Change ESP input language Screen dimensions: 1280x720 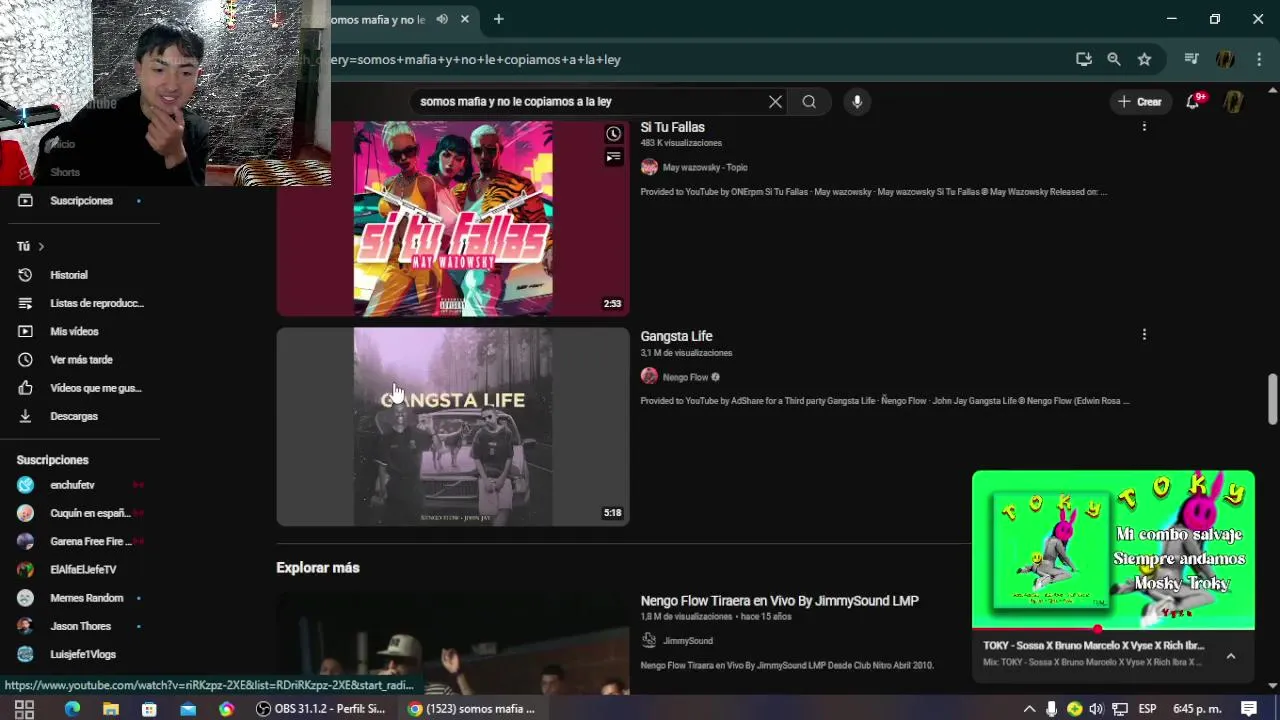click(x=1147, y=709)
